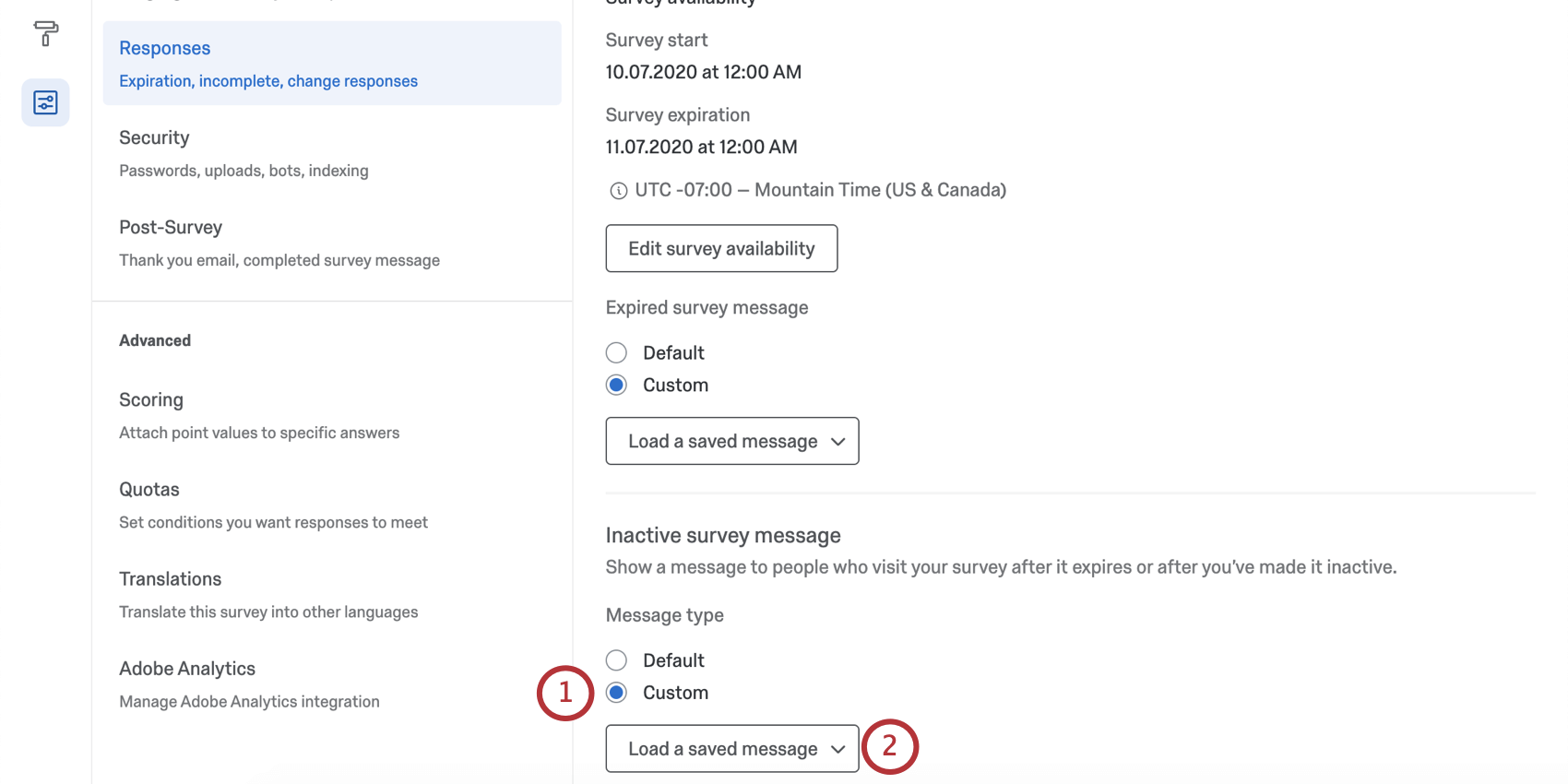Viewport: 1568px width, 784px height.
Task: Click Edit survey availability button
Action: click(721, 249)
